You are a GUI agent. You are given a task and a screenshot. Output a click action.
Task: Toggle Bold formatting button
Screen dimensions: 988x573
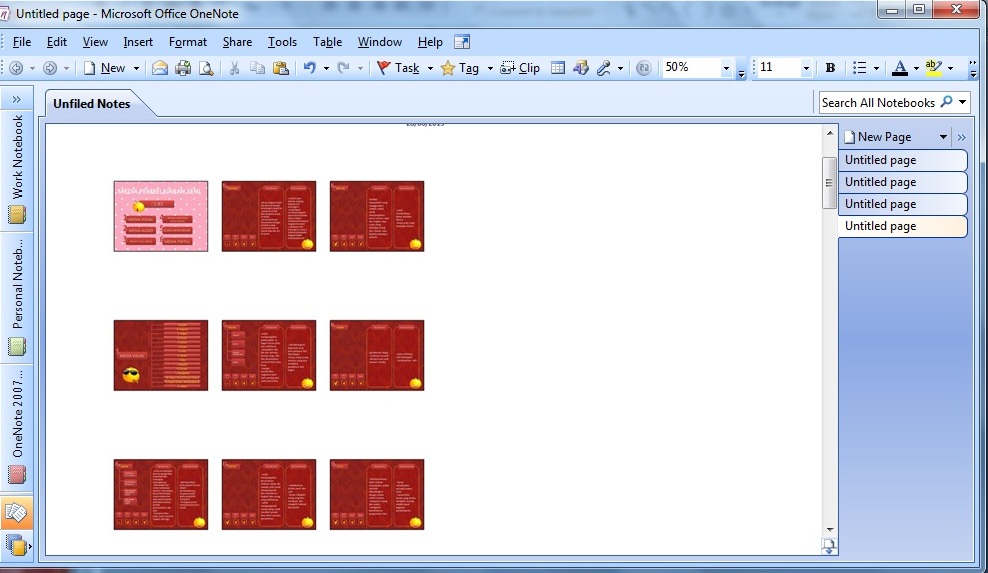[830, 68]
